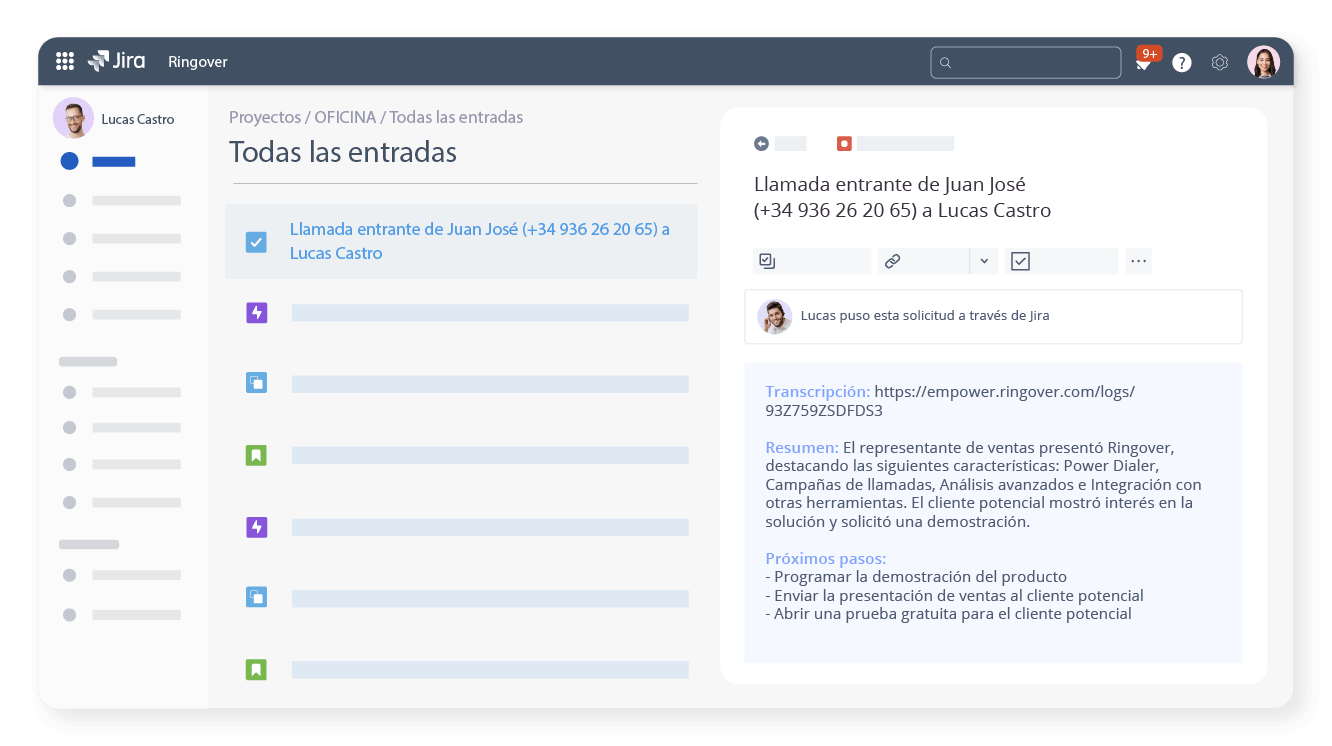Image resolution: width=1332 pixels, height=746 pixels.
Task: Select the checkbox of the highlighted entry
Action: coord(256,241)
